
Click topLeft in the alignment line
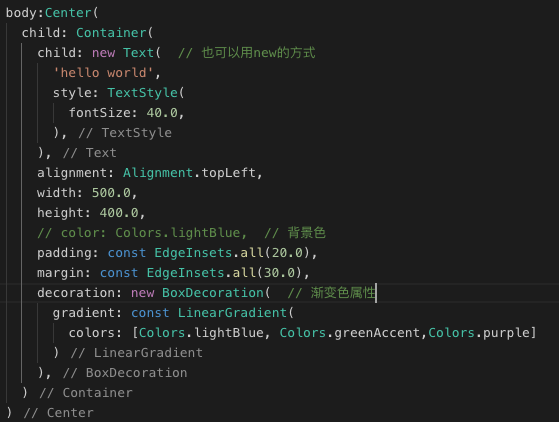229,173
